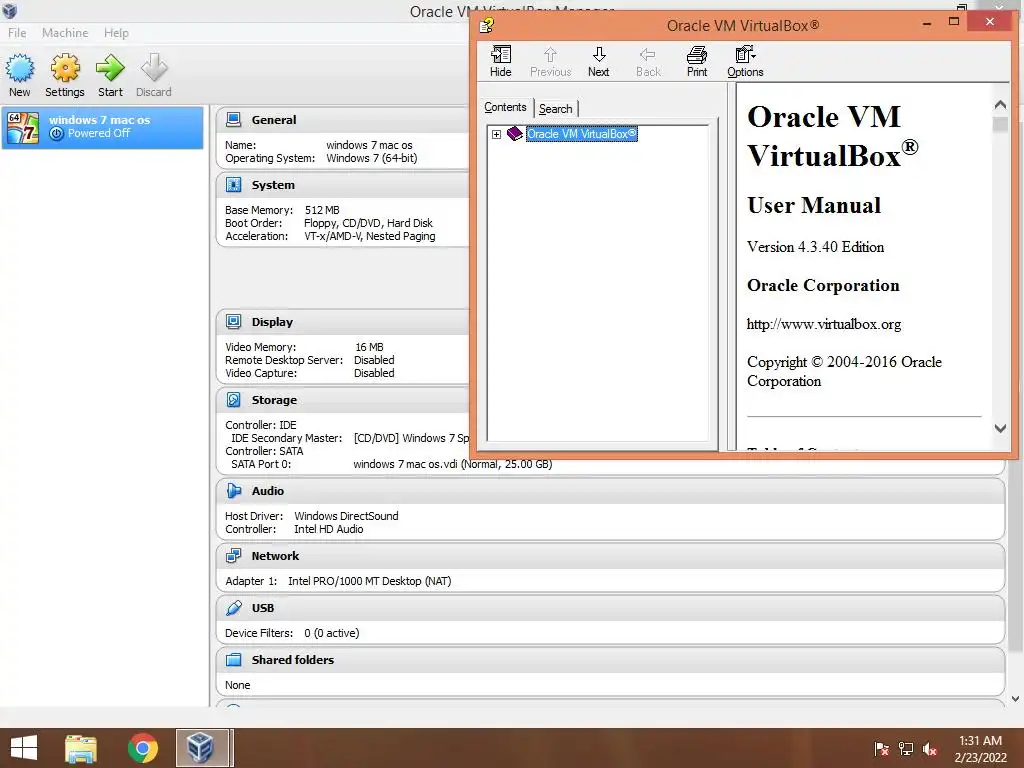
Task: Click the VirtualBox taskbar button
Action: 202,748
